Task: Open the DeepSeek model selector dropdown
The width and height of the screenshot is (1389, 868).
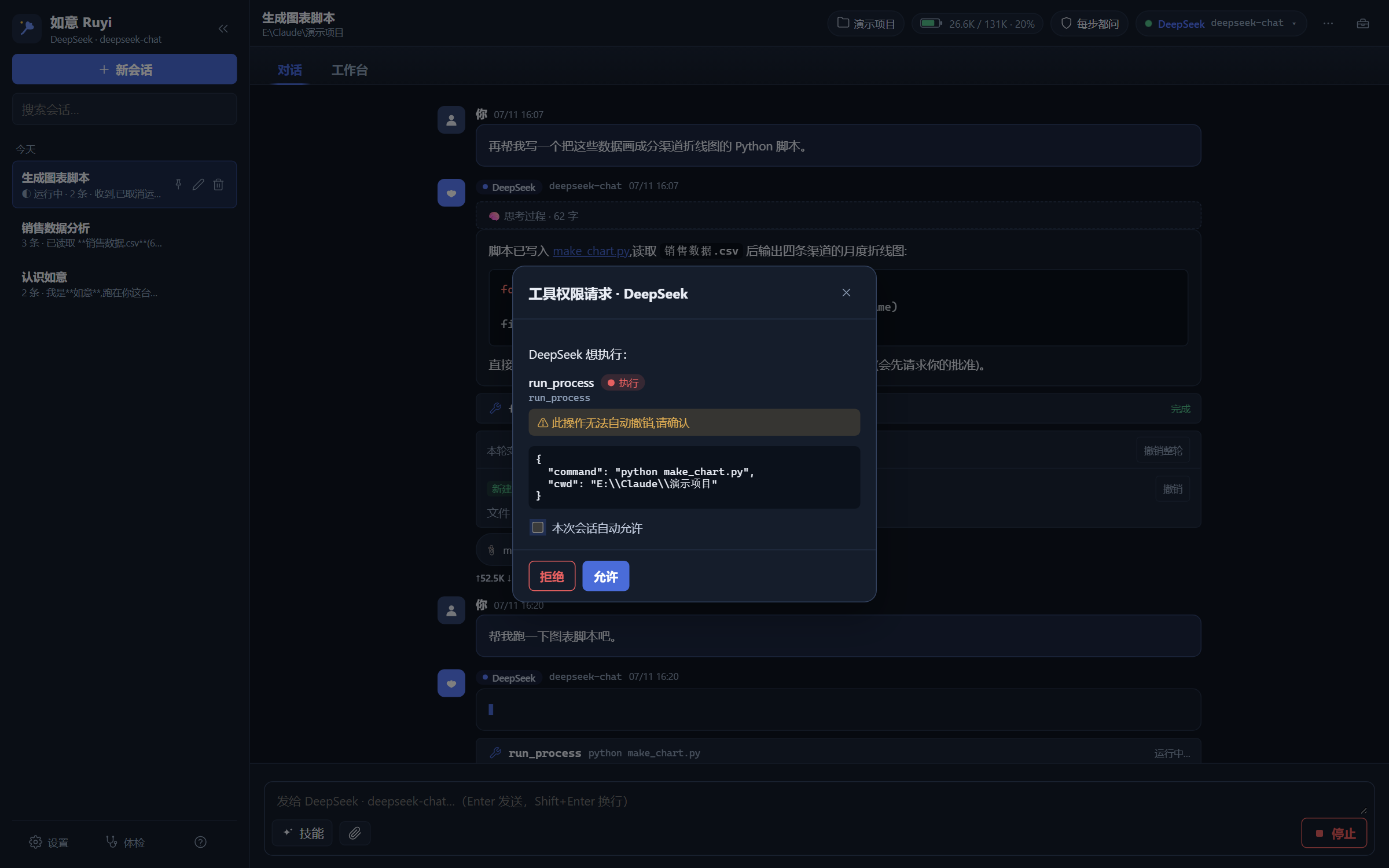Action: [1221, 24]
